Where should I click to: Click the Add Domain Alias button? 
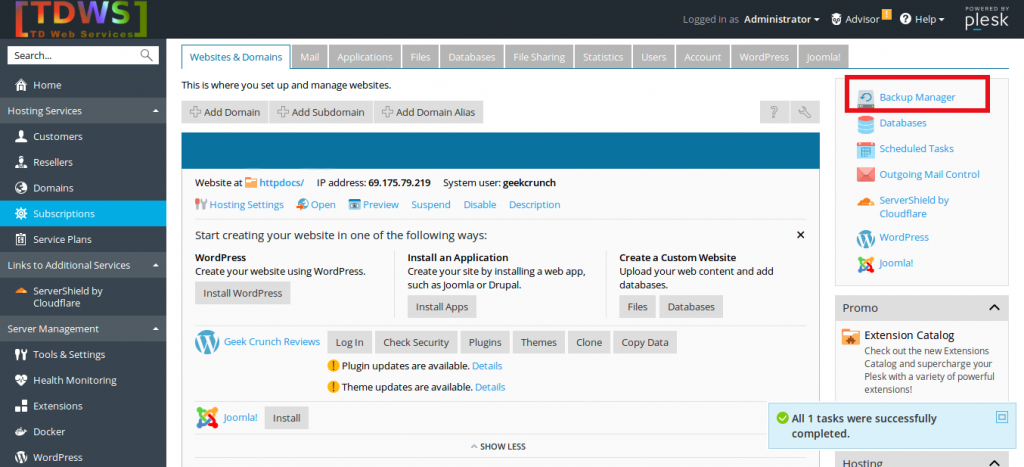(428, 112)
